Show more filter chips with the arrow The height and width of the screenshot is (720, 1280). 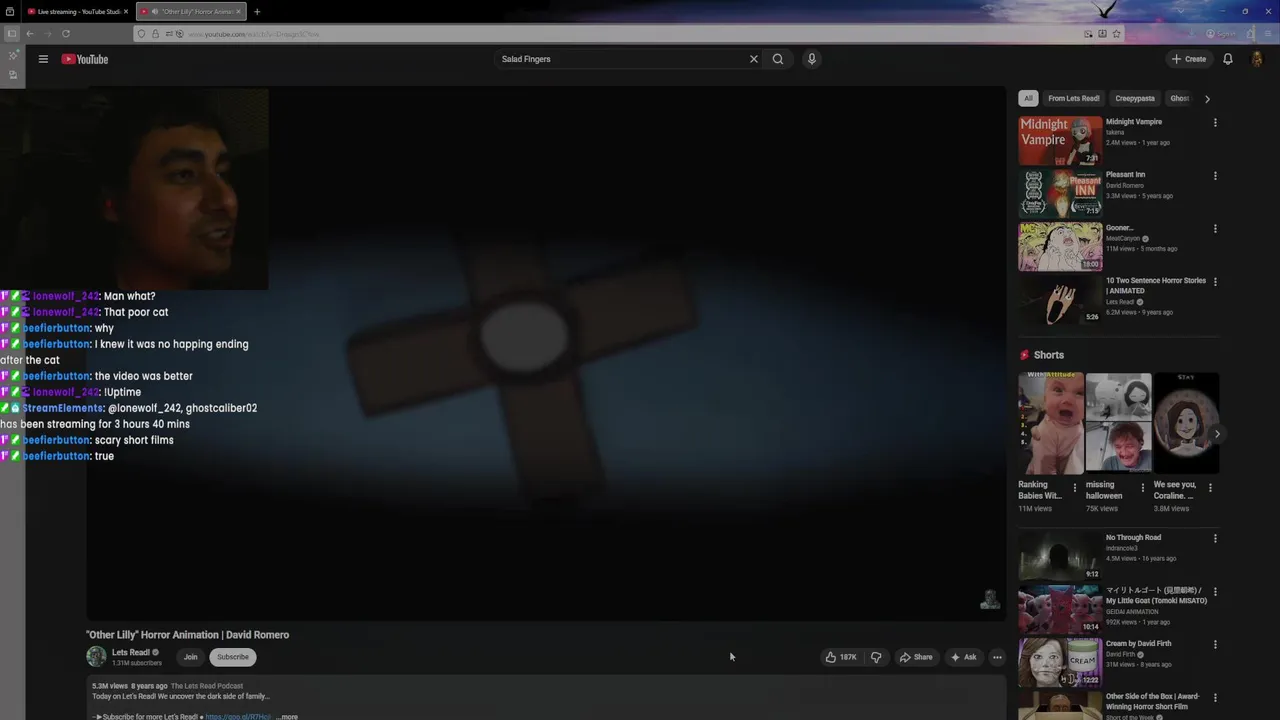point(1207,99)
